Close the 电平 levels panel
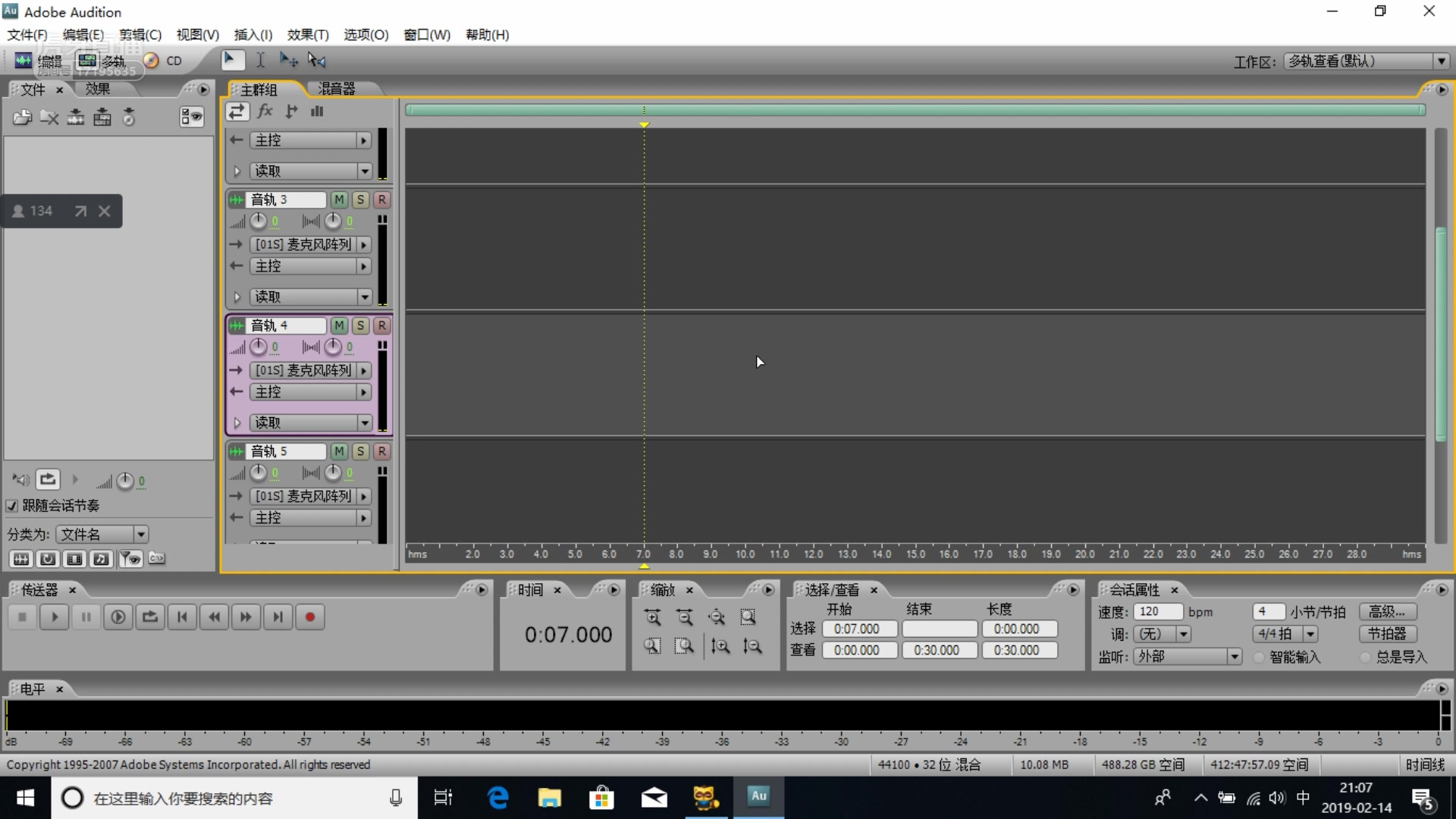This screenshot has height=819, width=1456. click(59, 689)
